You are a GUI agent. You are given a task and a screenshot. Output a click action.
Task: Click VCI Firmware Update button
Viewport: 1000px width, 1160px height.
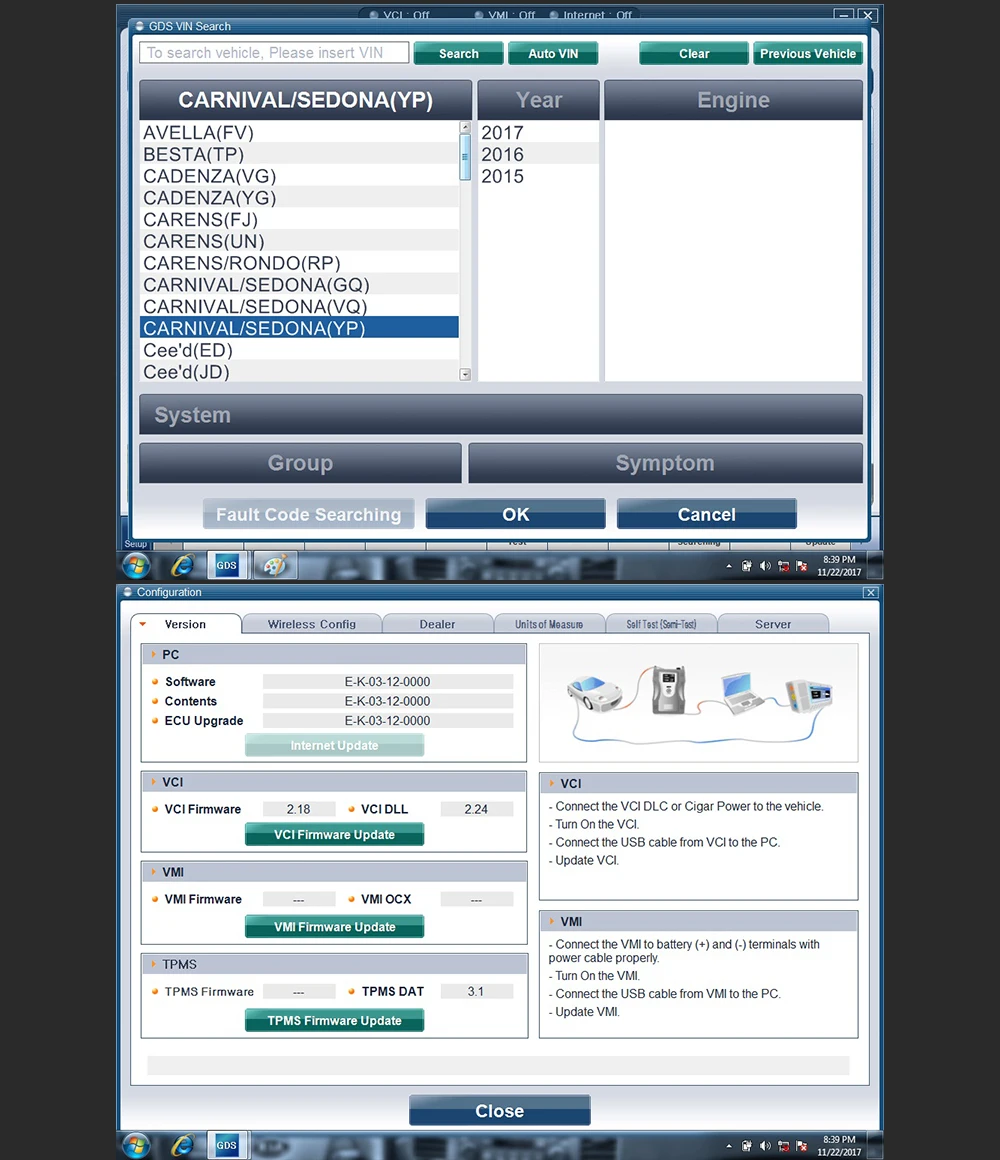(334, 834)
